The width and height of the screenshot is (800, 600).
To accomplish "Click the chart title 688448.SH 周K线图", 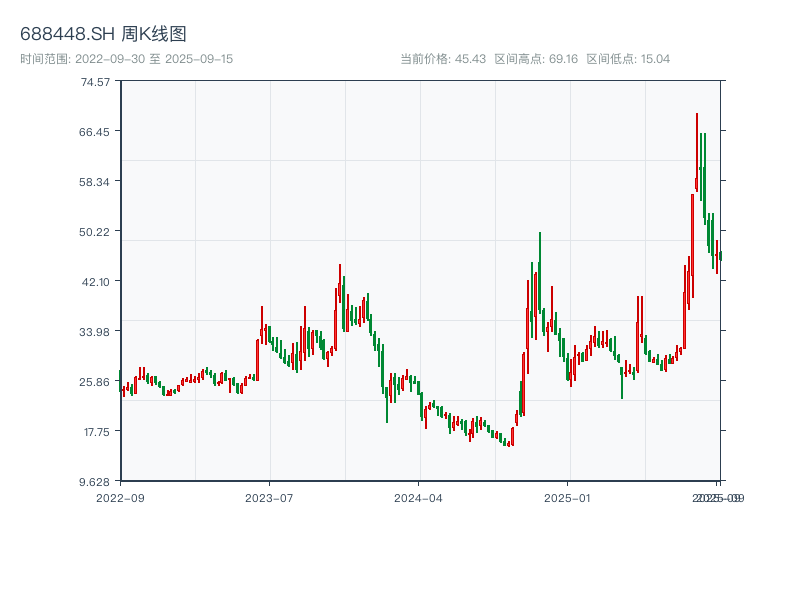I will [103, 34].
